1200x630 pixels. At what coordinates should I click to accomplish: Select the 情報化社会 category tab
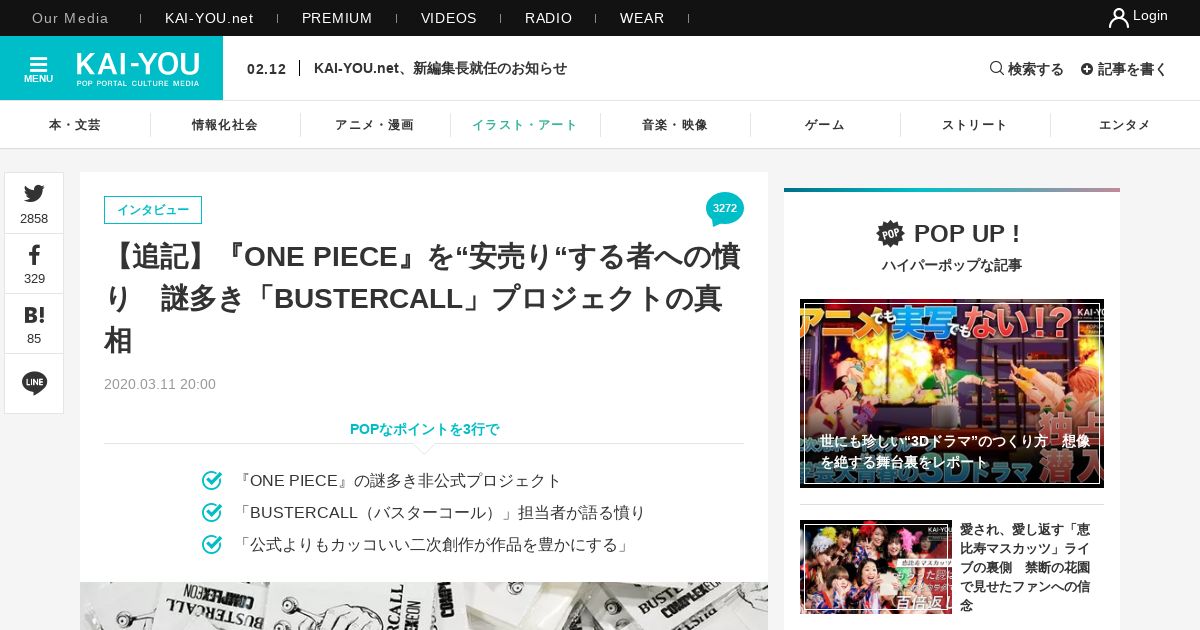pos(225,125)
